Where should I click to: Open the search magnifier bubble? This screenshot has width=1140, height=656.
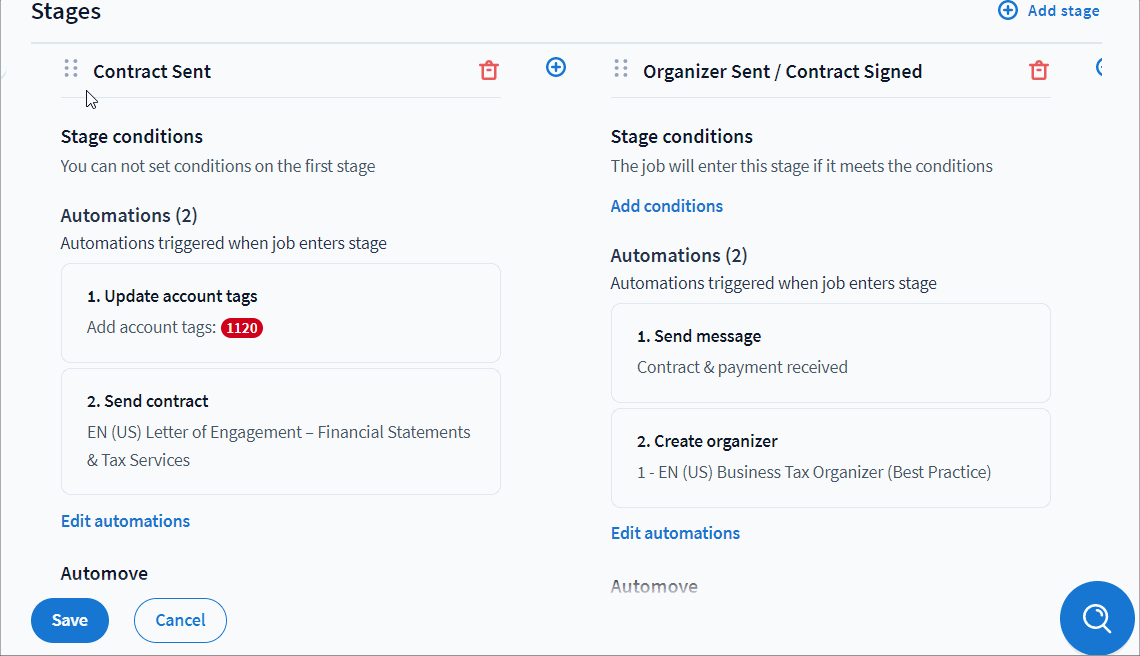click(x=1097, y=619)
